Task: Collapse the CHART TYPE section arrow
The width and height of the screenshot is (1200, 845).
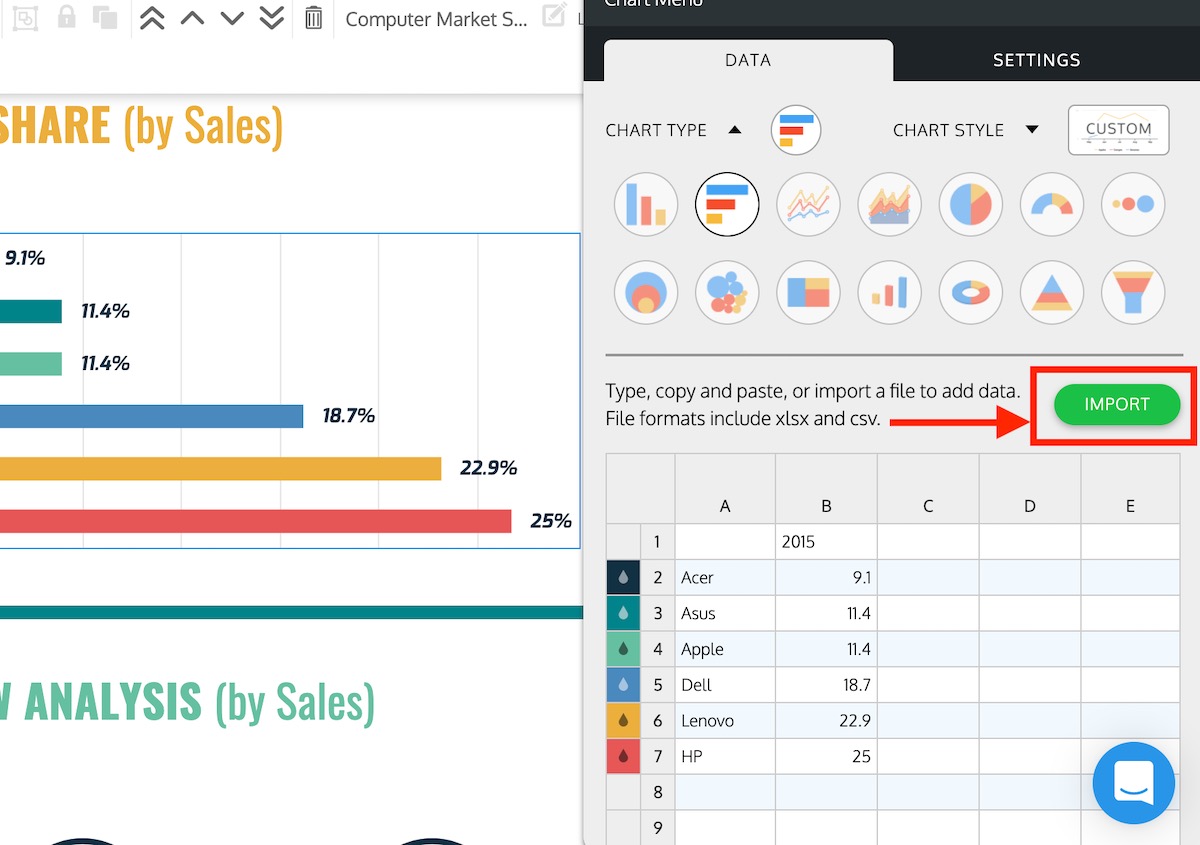Action: [x=735, y=130]
